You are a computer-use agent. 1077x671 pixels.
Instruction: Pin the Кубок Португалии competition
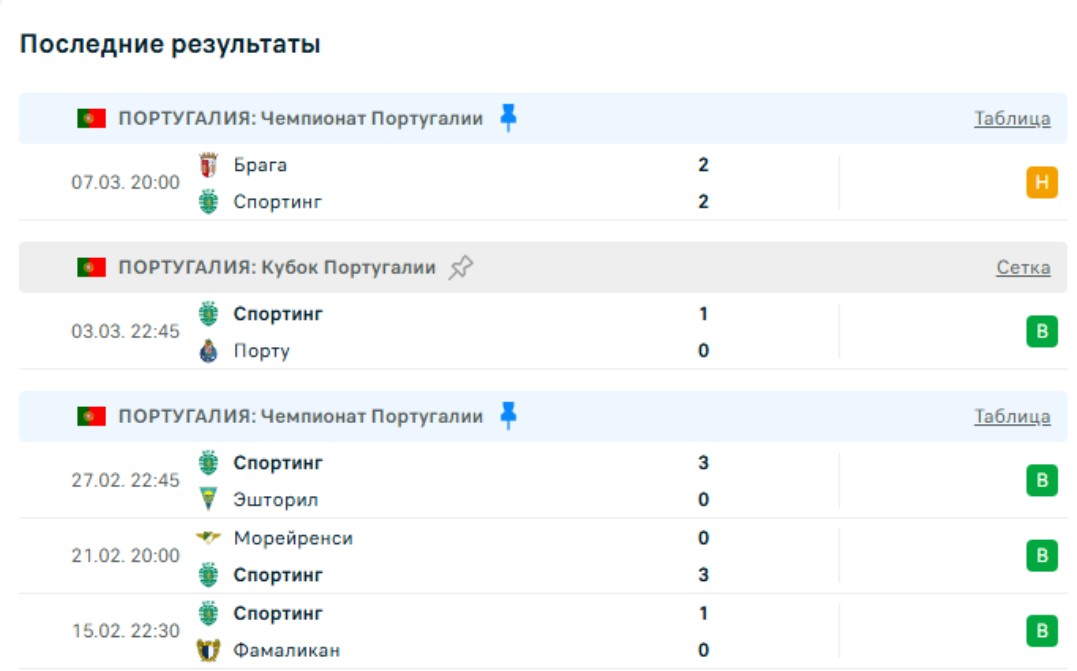point(460,267)
